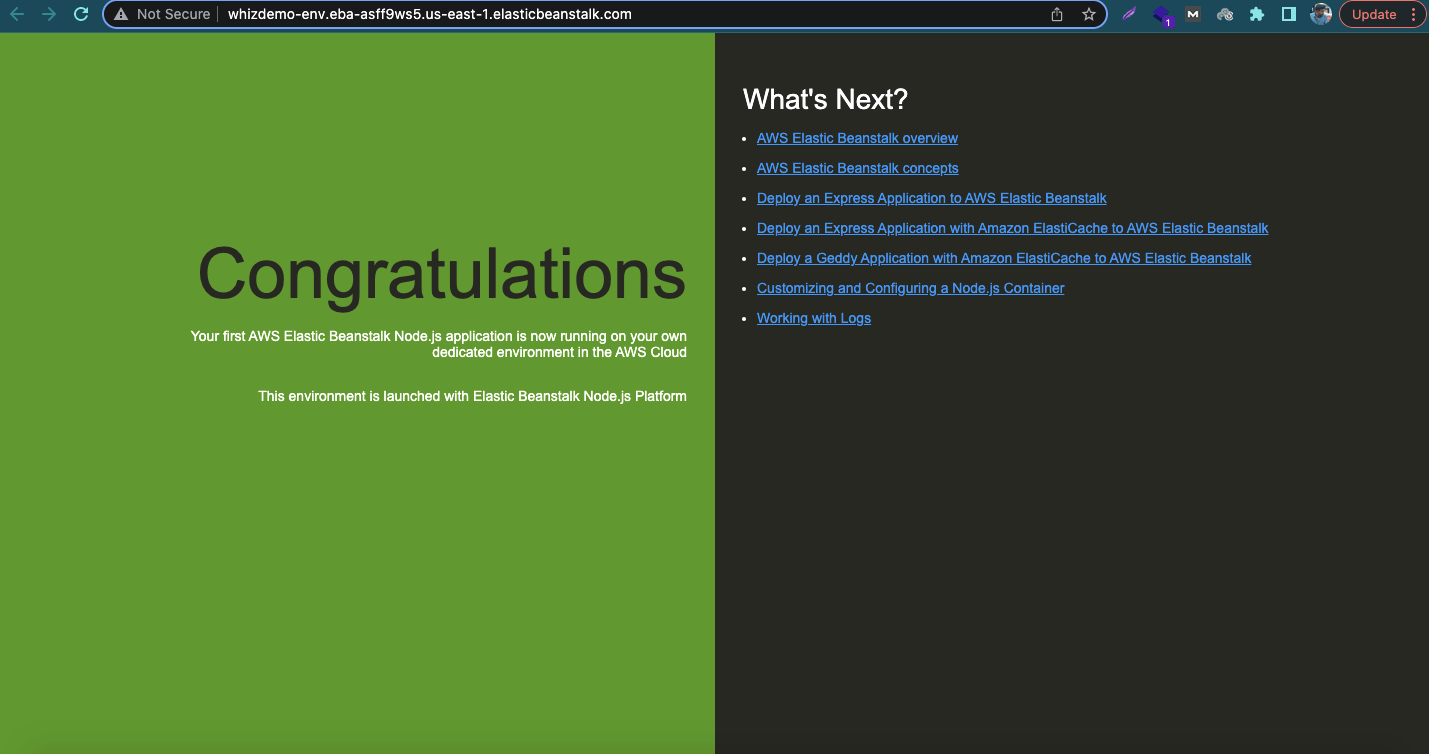Open the Extensions puzzle piece menu
1429x754 pixels.
1257,14
